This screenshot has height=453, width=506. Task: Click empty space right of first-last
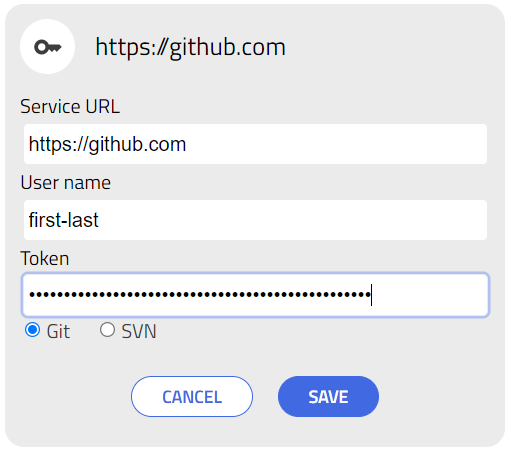(x=293, y=220)
